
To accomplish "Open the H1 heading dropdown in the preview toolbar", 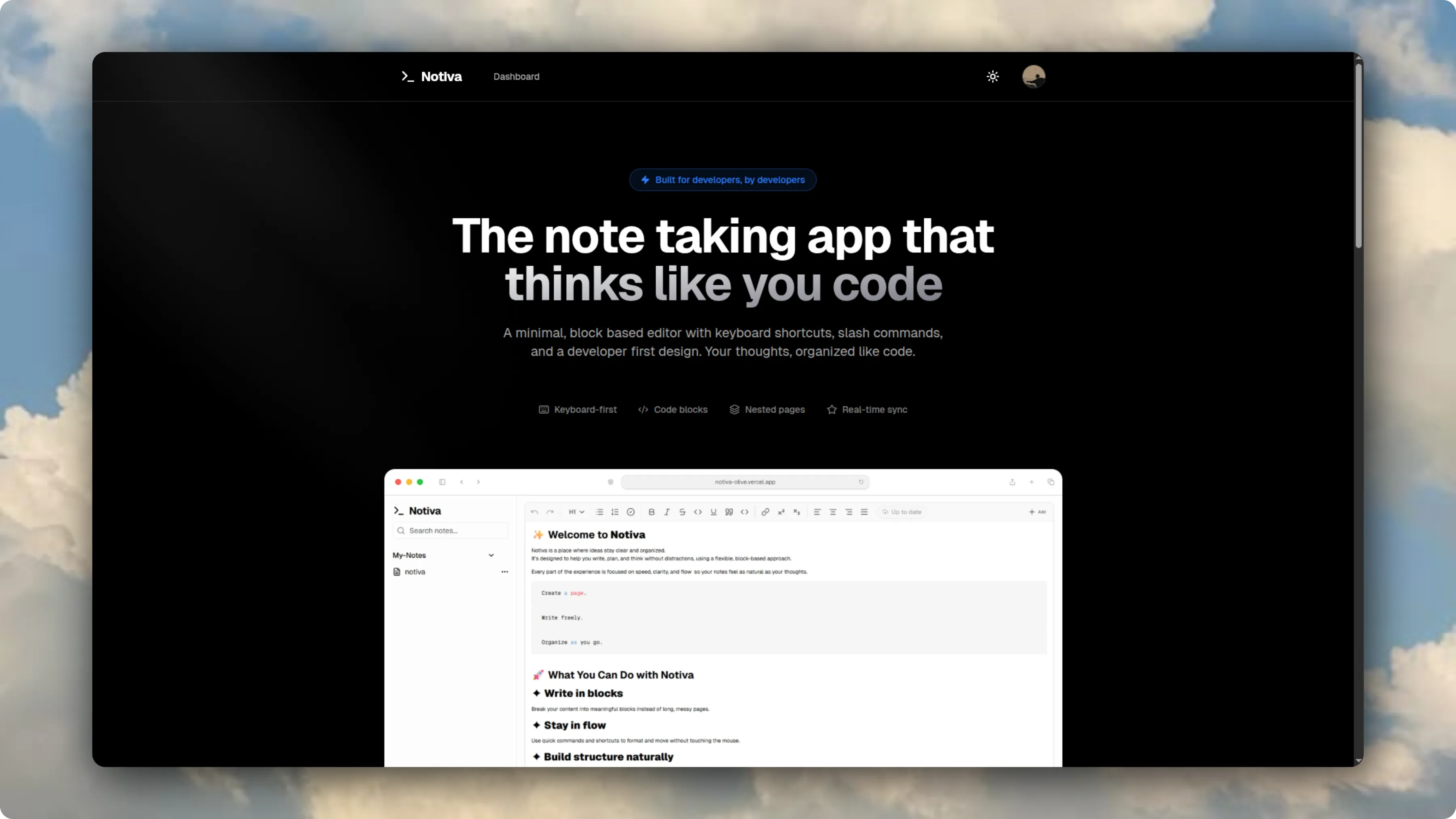I will click(x=576, y=512).
